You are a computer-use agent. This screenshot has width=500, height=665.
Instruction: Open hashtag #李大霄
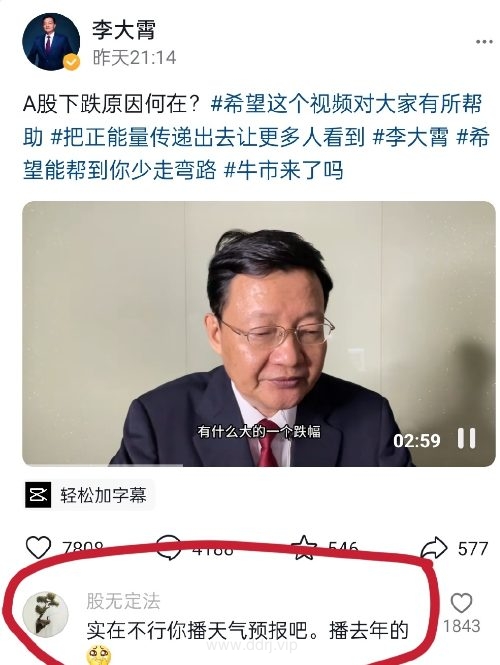click(x=410, y=137)
